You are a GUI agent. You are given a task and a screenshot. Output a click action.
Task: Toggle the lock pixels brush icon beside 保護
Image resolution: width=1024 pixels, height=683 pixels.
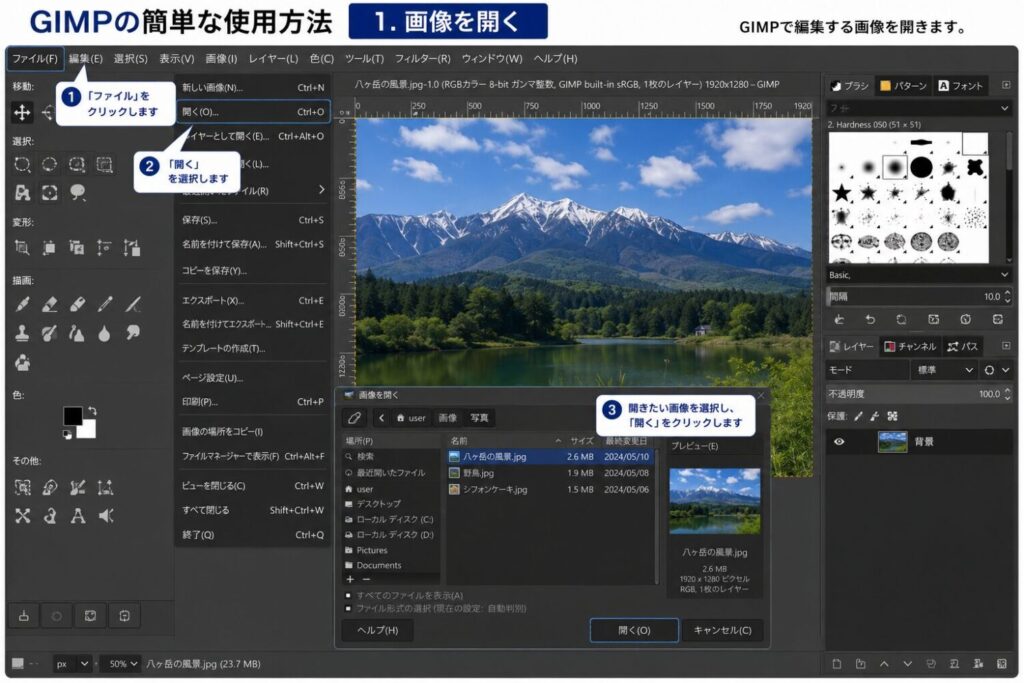tap(858, 417)
